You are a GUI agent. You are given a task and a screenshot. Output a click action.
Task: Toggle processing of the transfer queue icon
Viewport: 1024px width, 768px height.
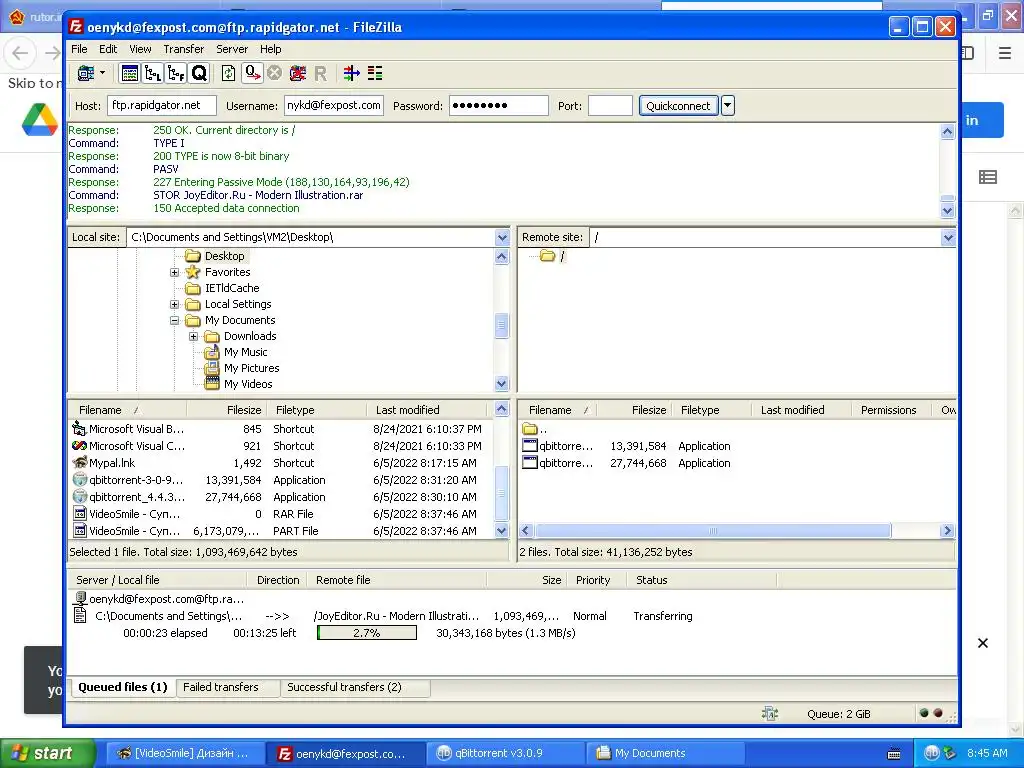(x=252, y=73)
